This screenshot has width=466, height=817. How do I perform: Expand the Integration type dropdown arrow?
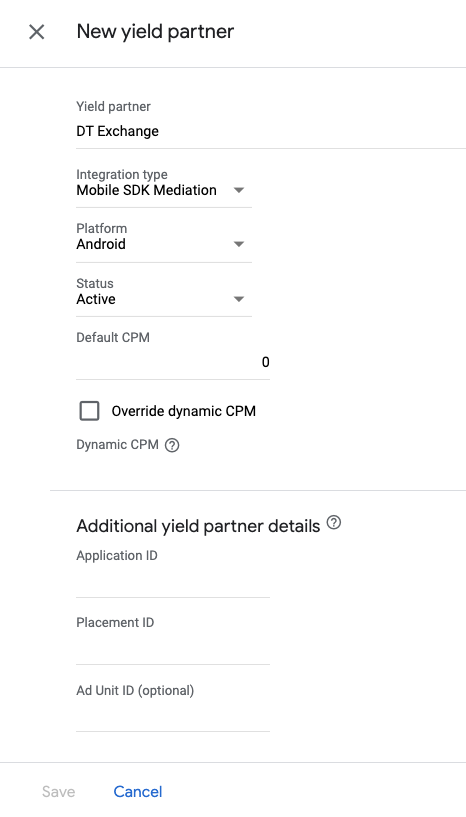click(239, 191)
